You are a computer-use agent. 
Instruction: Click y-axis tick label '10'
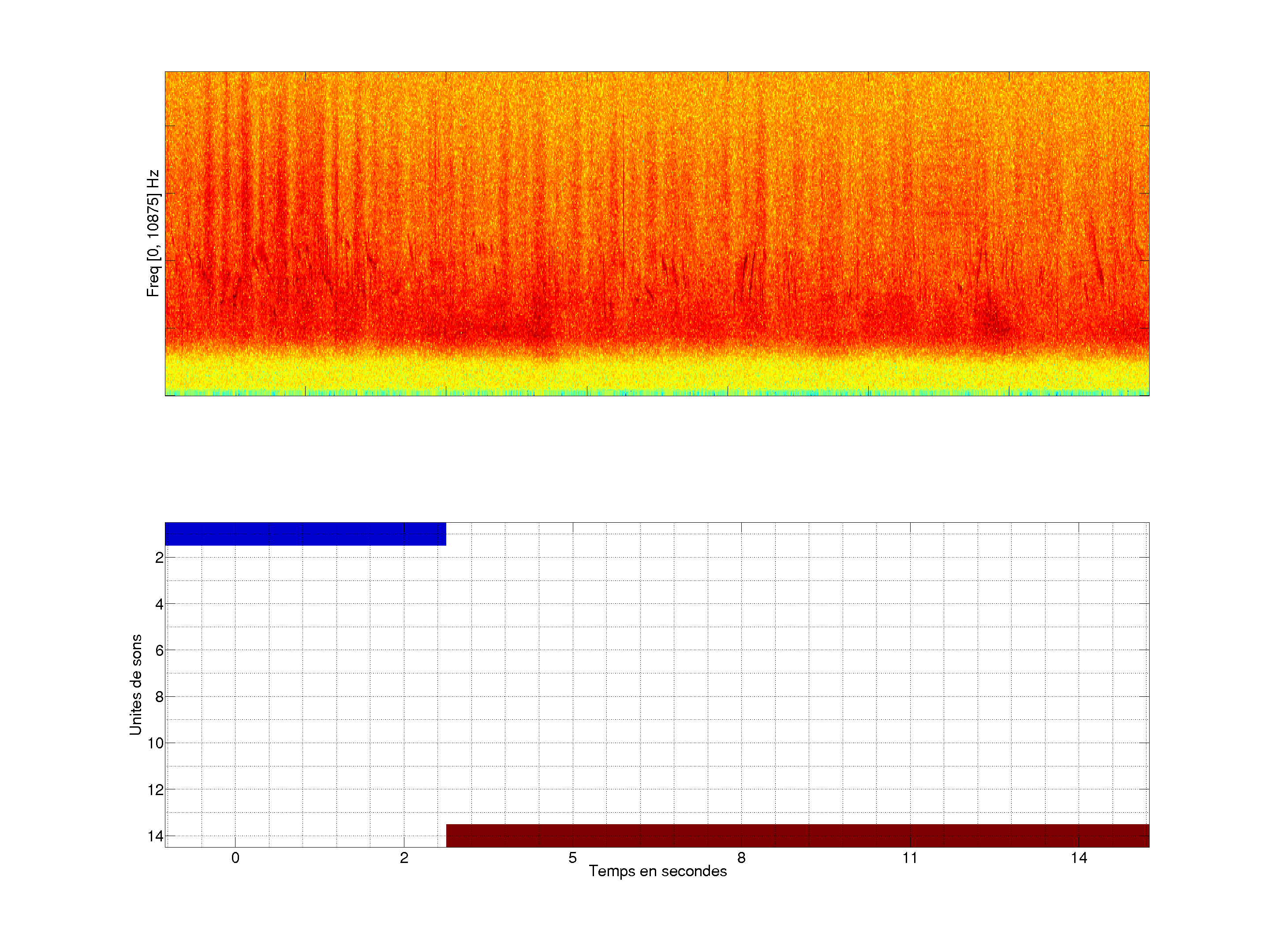coord(156,743)
